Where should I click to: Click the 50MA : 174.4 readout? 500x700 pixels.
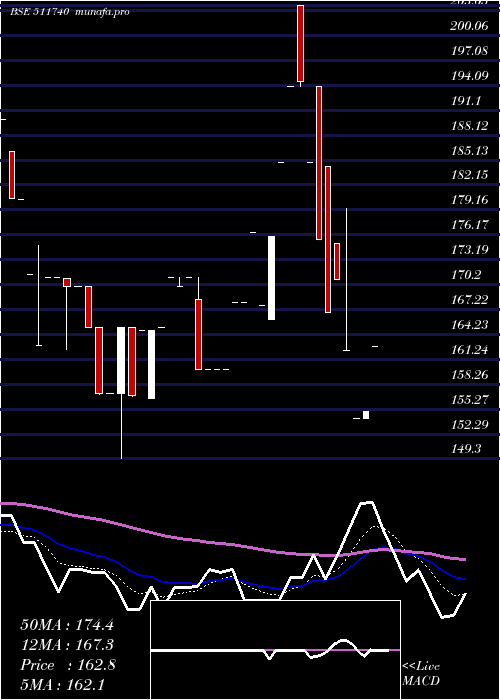tap(67, 625)
